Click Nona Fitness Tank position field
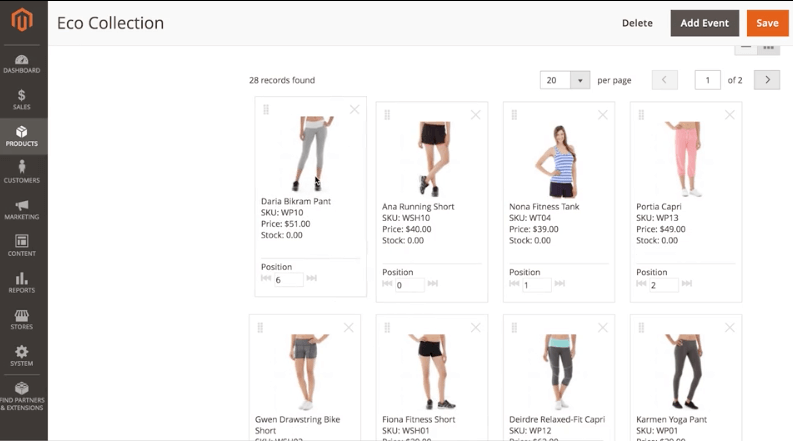Screen dimensions: 793x441 (x=537, y=285)
